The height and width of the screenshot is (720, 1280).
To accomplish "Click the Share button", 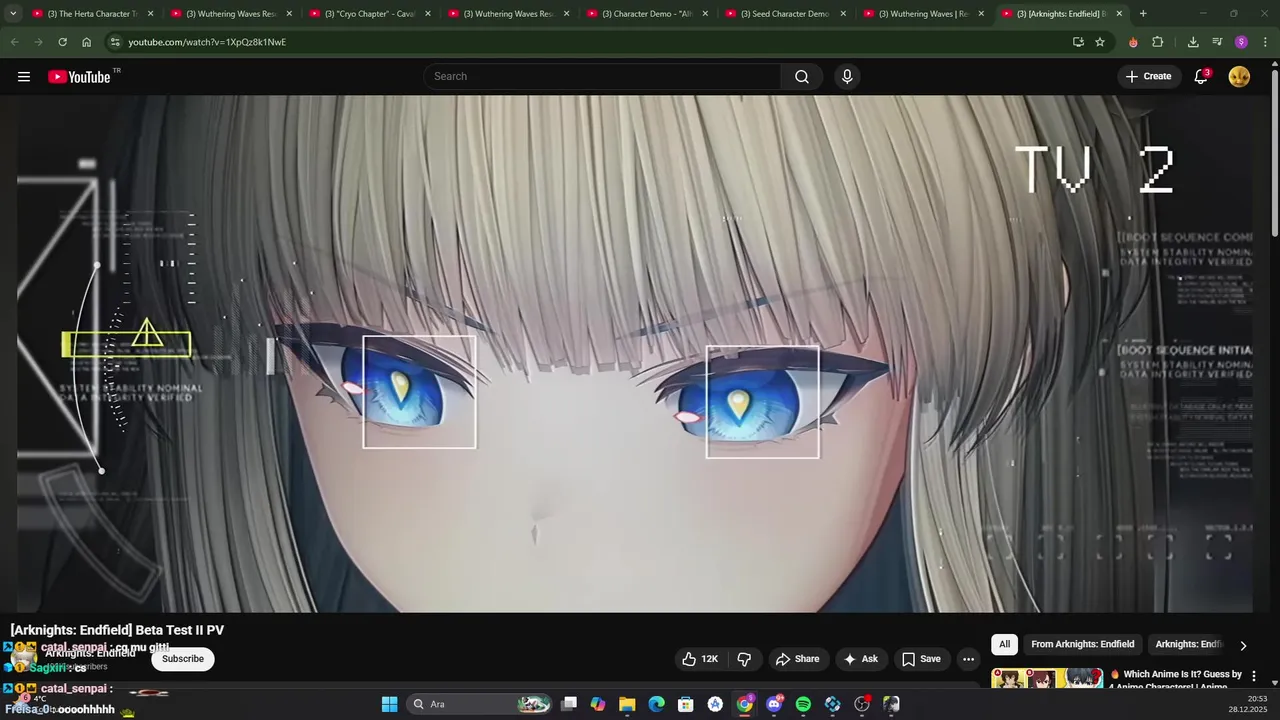I will point(797,659).
